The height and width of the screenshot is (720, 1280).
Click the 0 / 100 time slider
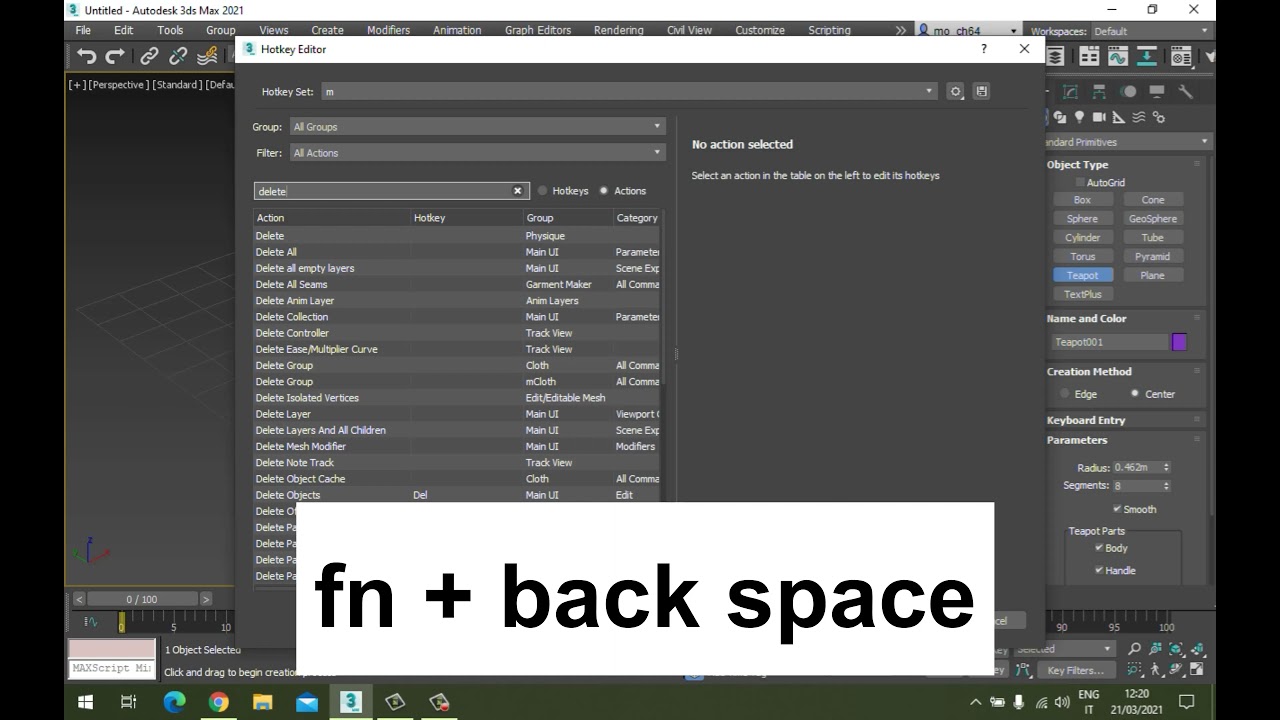[x=142, y=599]
